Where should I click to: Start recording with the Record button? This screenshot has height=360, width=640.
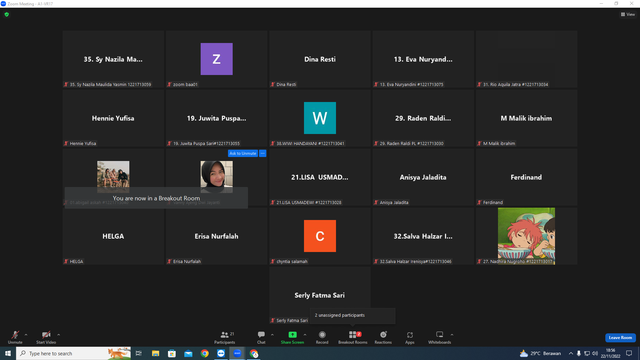322,337
